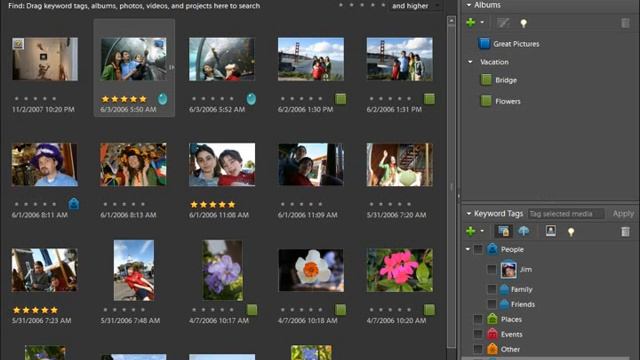Click the lightbulb icon in Keyword Tags toolbar

[571, 232]
